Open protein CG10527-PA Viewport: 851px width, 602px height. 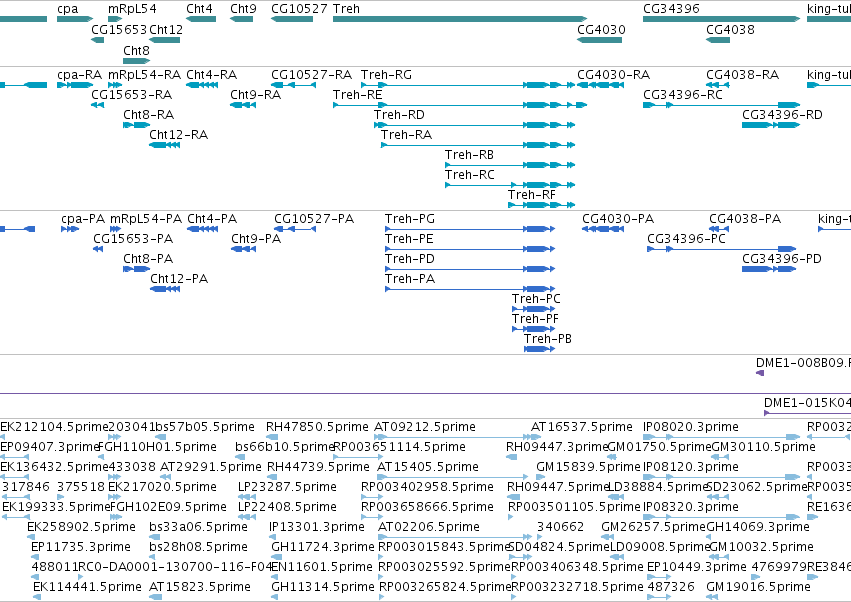(x=295, y=229)
